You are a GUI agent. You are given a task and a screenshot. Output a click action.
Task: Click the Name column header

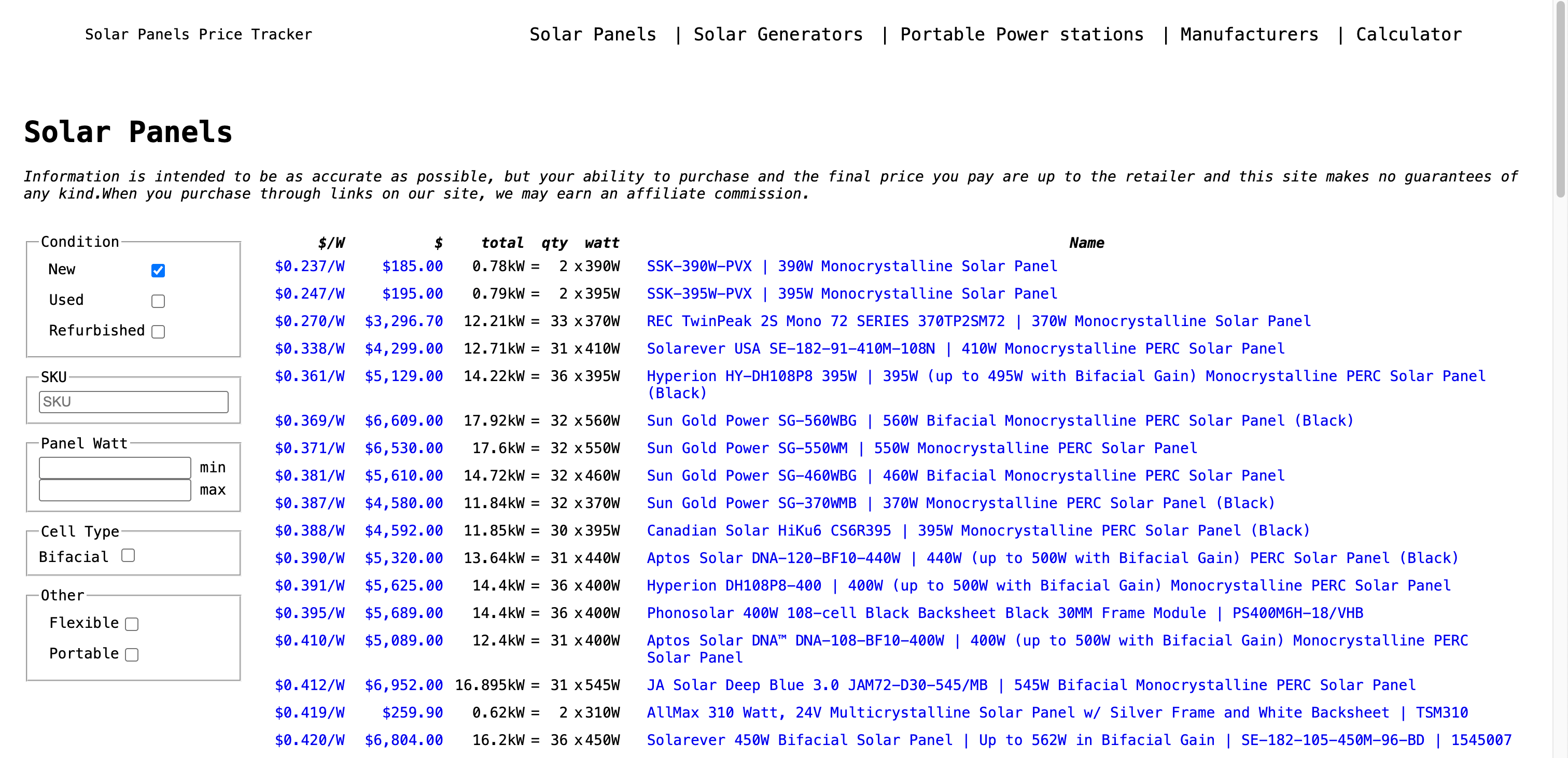click(x=1086, y=243)
